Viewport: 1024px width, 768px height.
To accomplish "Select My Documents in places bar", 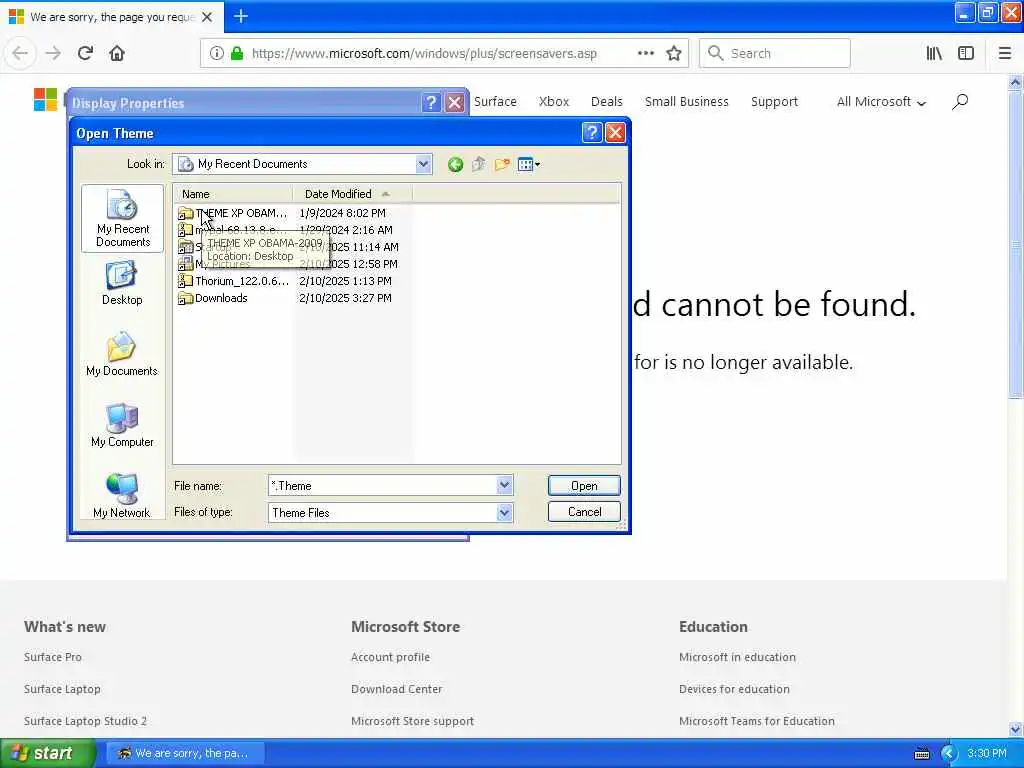I will pos(122,355).
